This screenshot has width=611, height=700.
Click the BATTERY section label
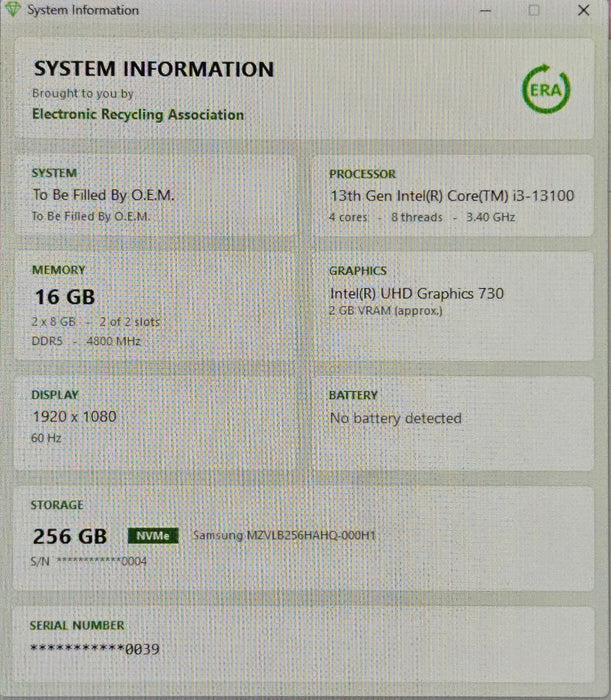pyautogui.click(x=353, y=395)
